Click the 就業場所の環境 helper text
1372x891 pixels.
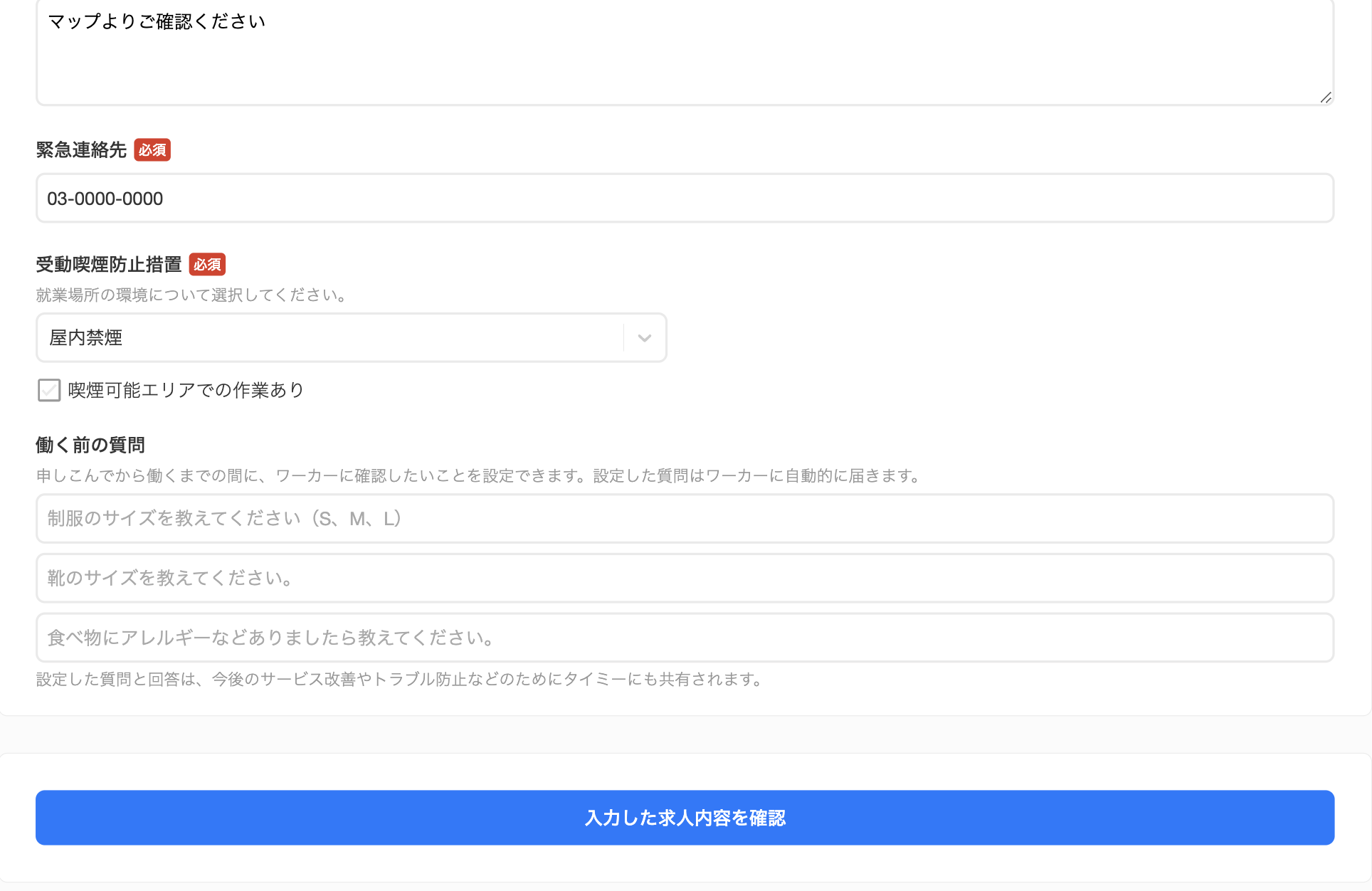click(191, 295)
